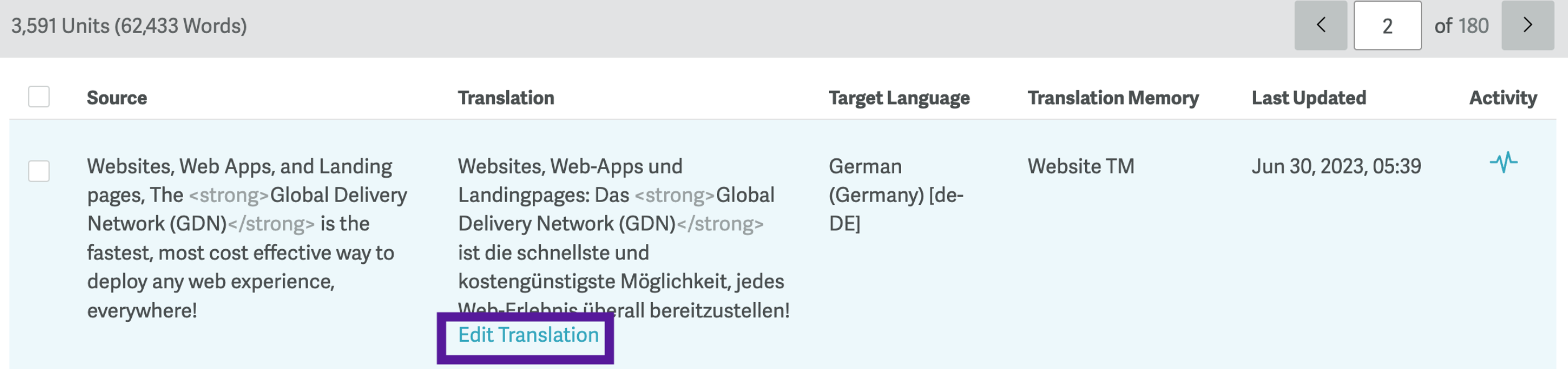Image resolution: width=1568 pixels, height=369 pixels.
Task: Check the box for the German translation row
Action: tap(39, 171)
